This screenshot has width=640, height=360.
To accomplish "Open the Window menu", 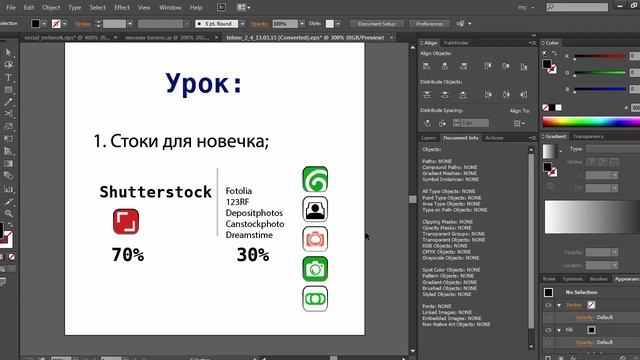I will (x=170, y=7).
